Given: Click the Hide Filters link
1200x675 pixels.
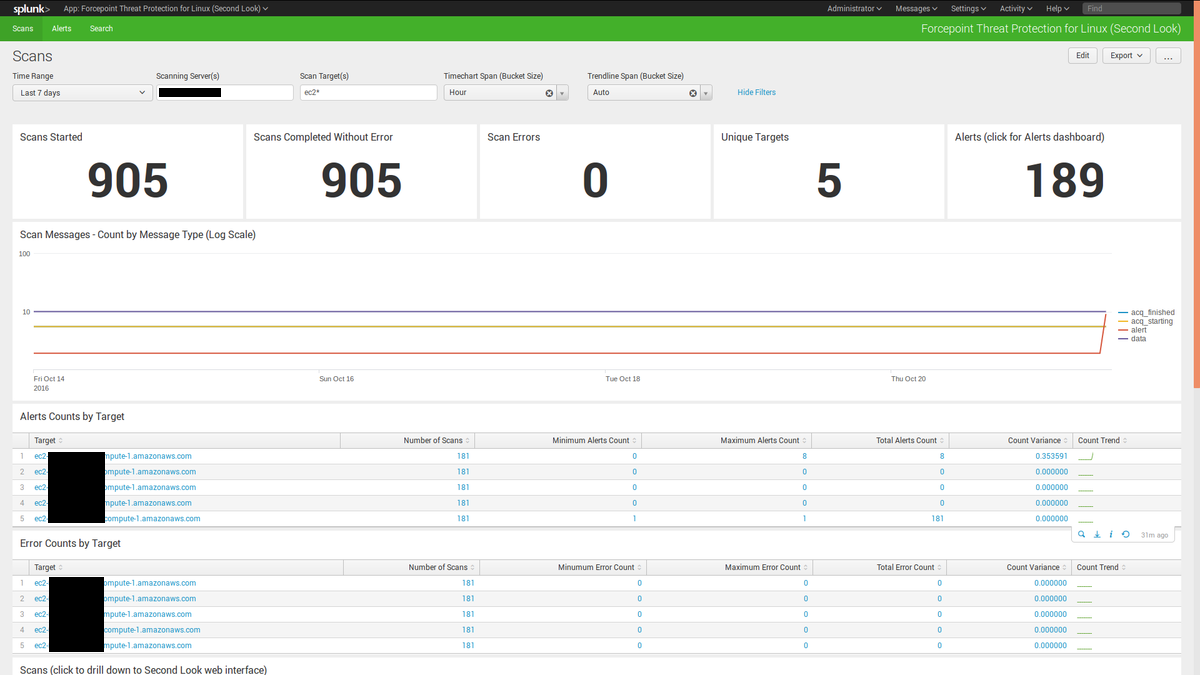Looking at the screenshot, I should [x=756, y=92].
